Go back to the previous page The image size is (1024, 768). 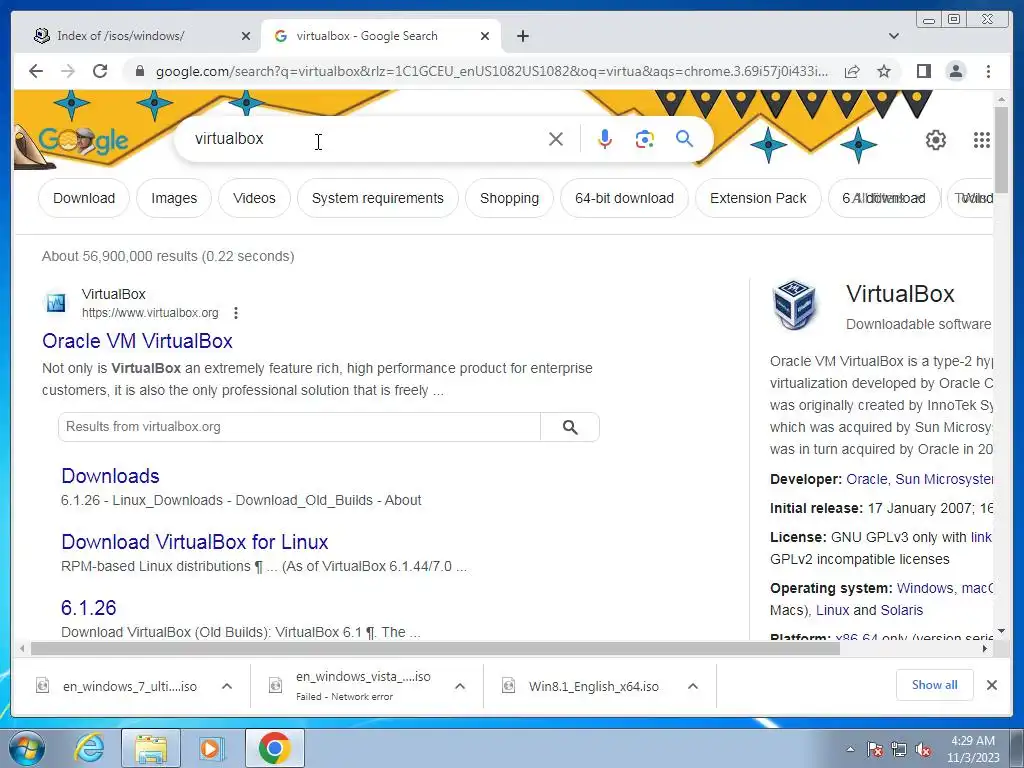tap(36, 71)
